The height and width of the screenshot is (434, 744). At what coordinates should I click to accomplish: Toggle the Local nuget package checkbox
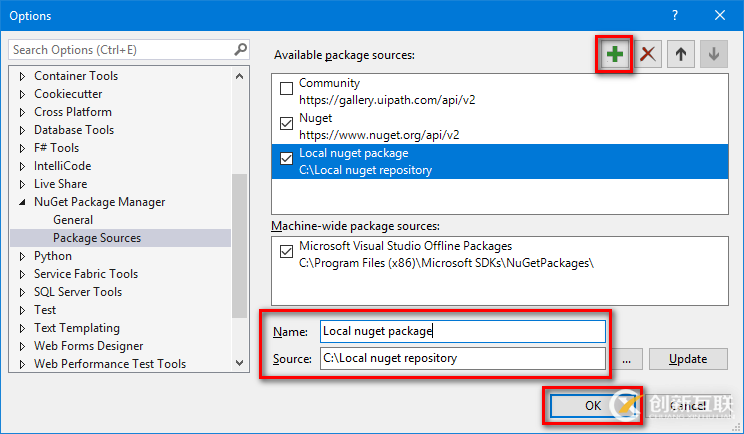tap(287, 159)
